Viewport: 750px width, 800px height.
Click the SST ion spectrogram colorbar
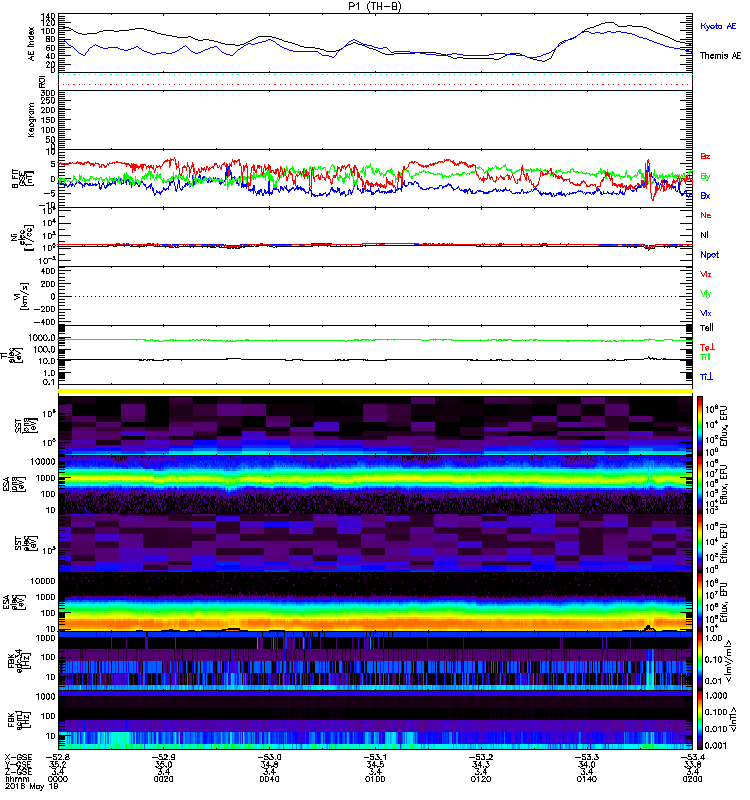(x=700, y=425)
